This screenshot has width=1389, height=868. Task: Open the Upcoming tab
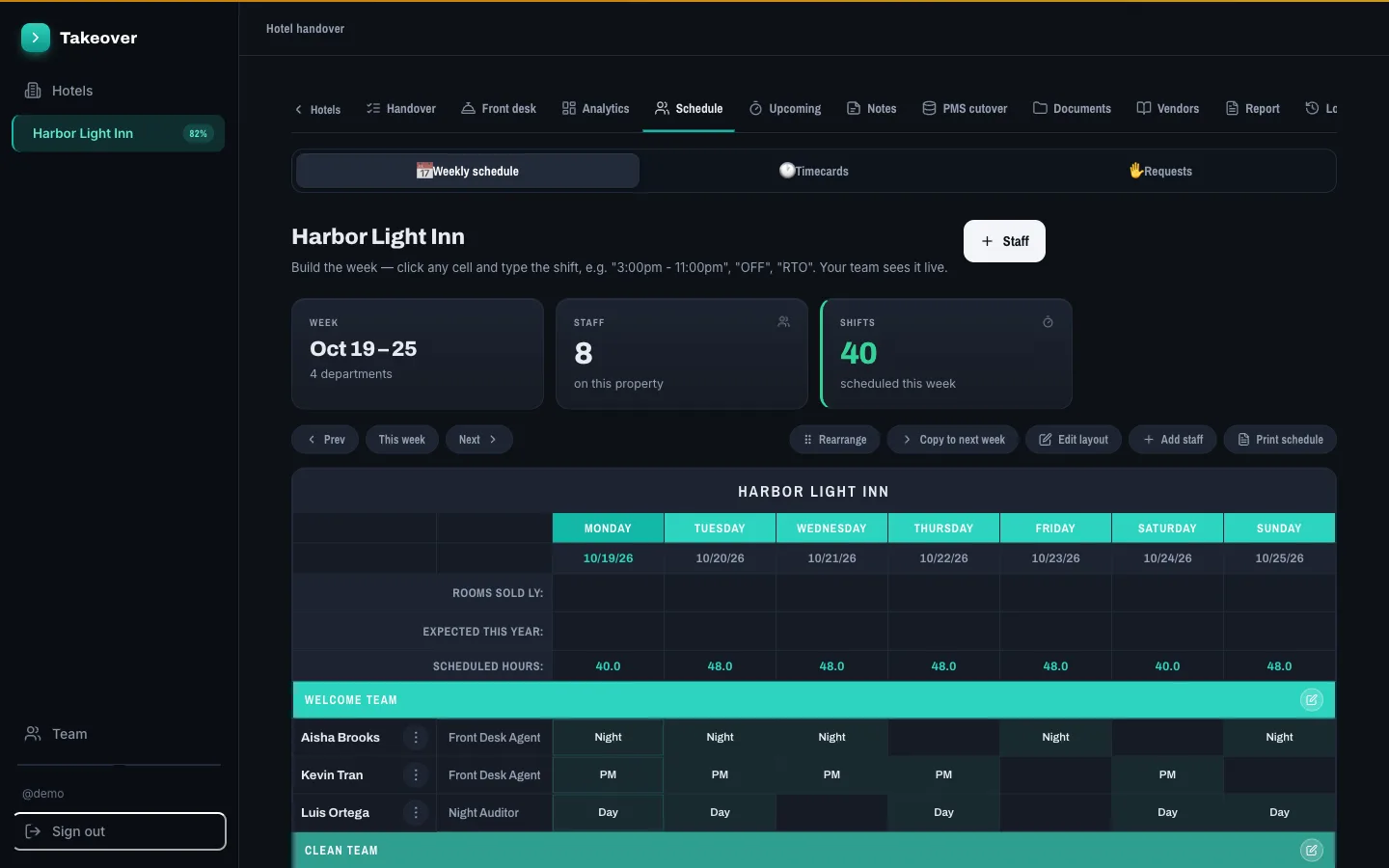[785, 109]
